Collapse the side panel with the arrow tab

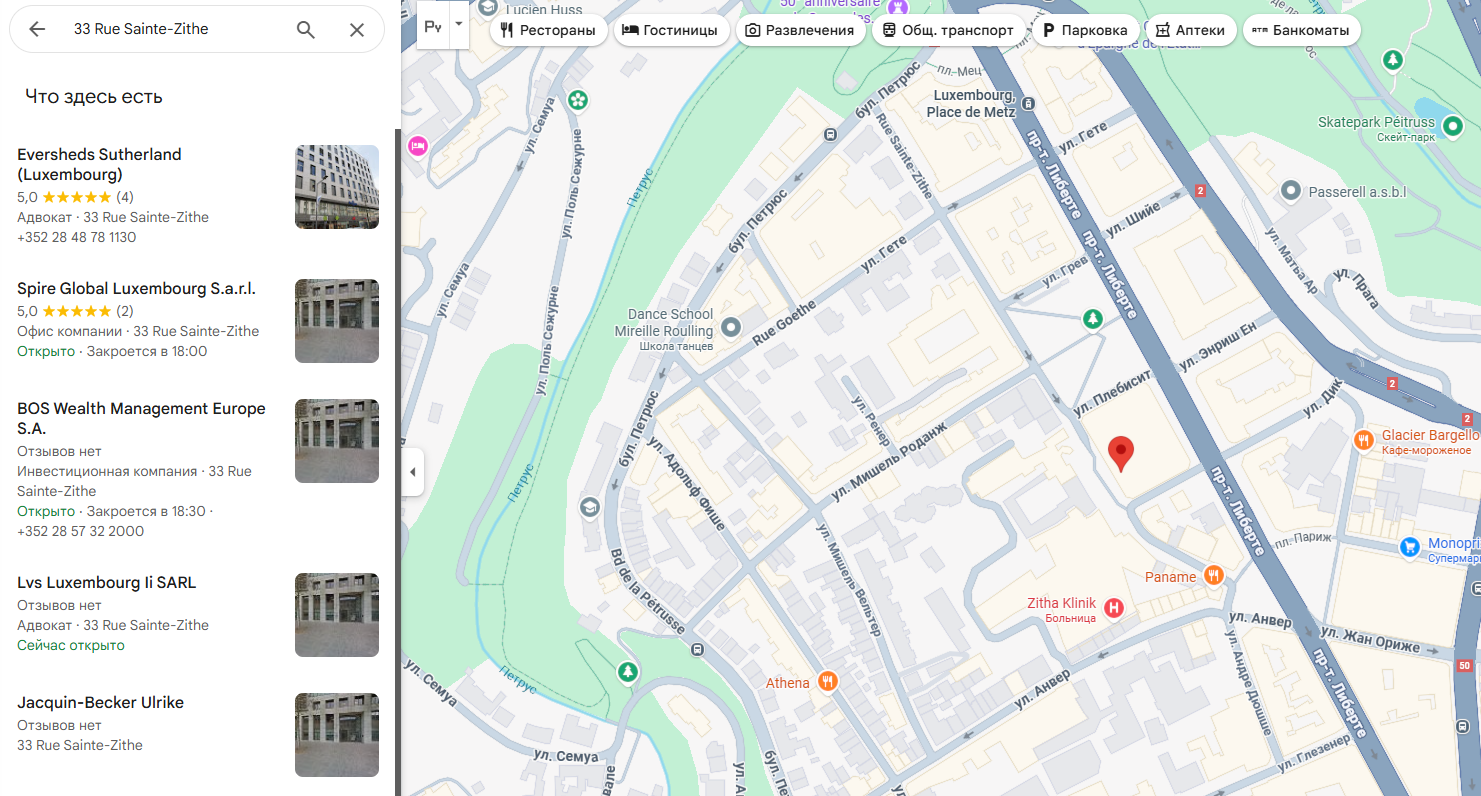pos(412,472)
